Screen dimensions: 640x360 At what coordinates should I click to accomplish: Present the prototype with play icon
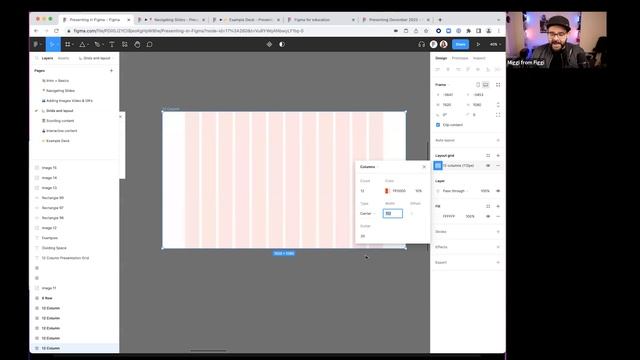click(478, 44)
